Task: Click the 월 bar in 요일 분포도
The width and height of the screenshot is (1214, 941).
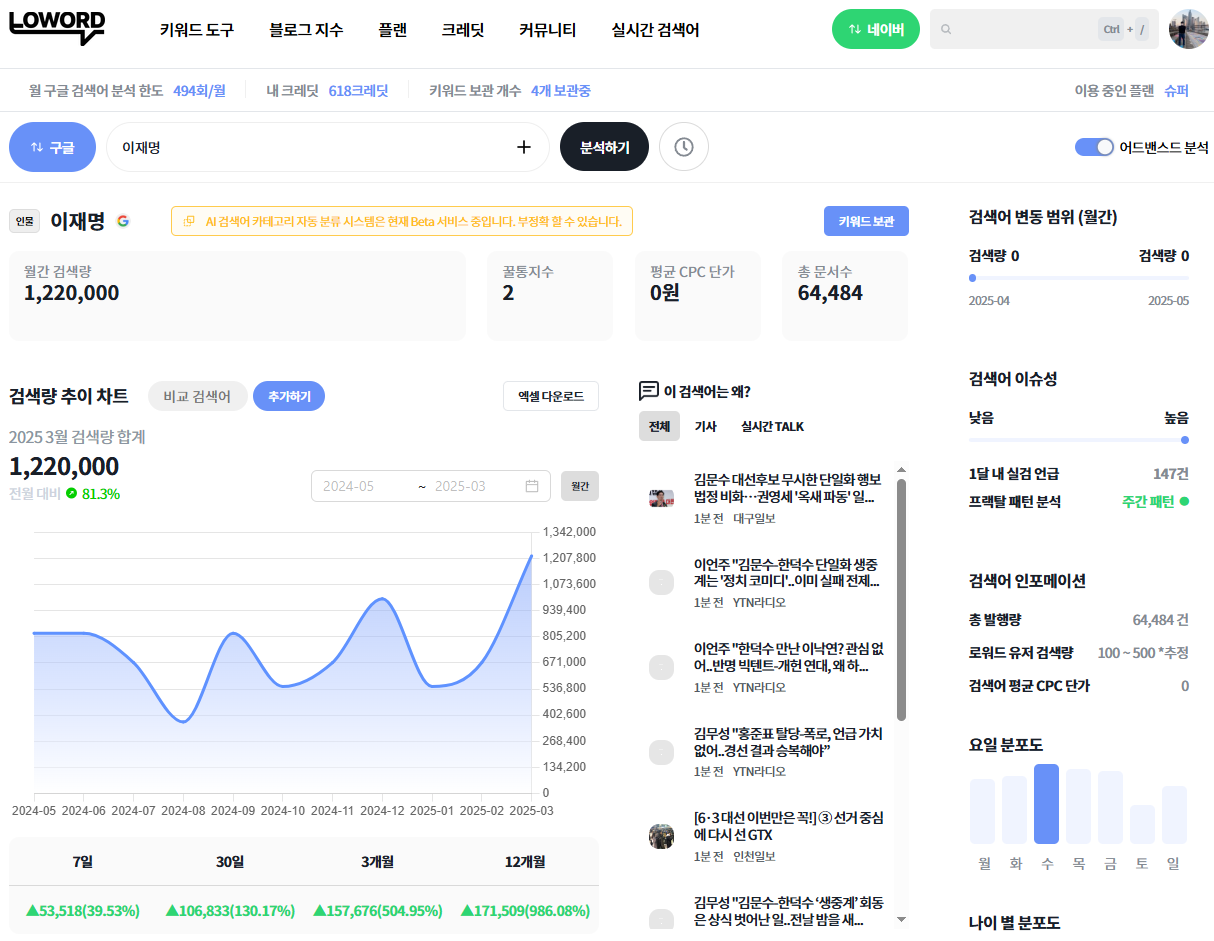Action: [x=983, y=811]
